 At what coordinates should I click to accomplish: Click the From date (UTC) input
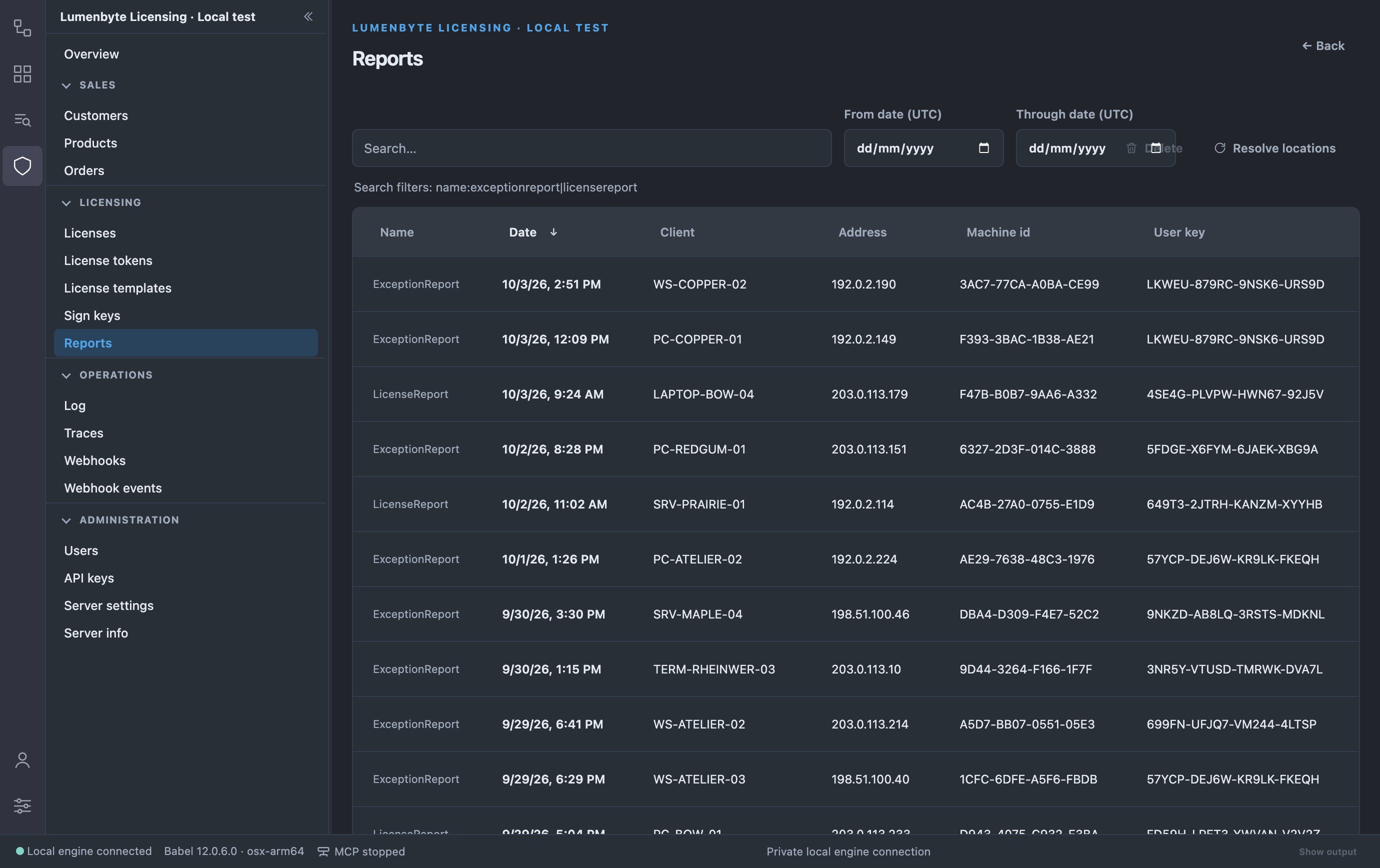923,148
